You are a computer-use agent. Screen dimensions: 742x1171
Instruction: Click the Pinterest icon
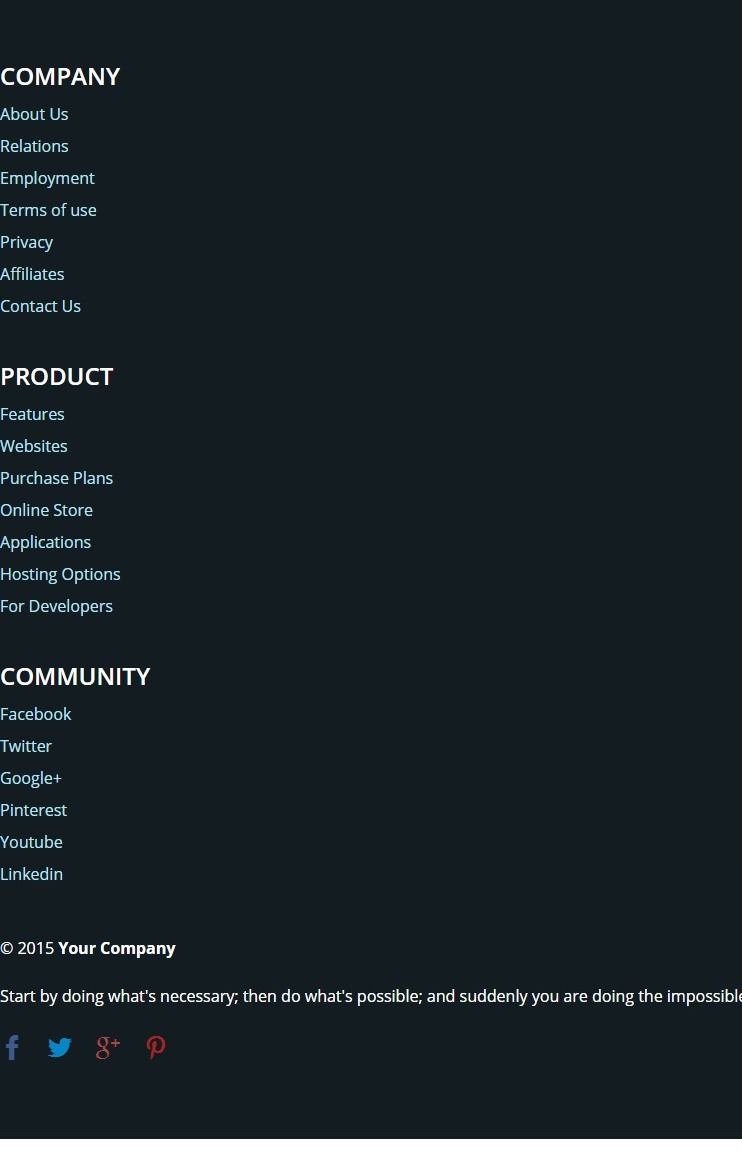point(156,1047)
